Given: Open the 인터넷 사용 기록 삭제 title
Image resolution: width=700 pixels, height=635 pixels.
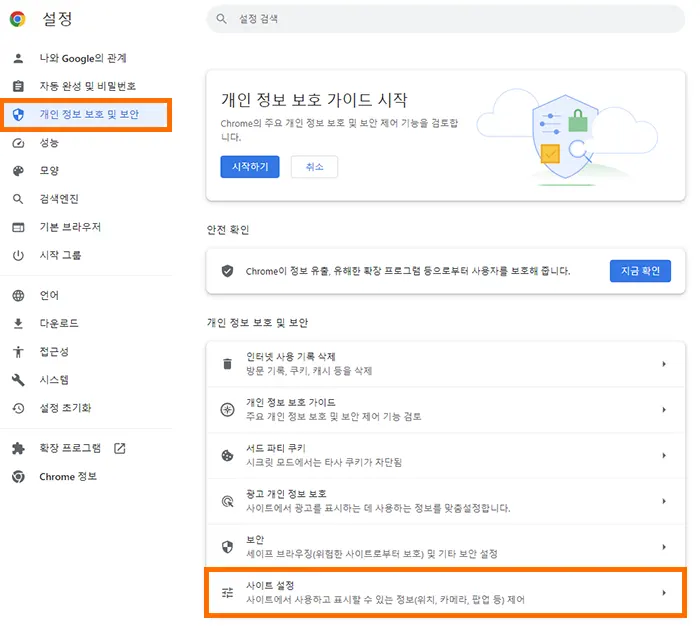Looking at the screenshot, I should click(291, 356).
